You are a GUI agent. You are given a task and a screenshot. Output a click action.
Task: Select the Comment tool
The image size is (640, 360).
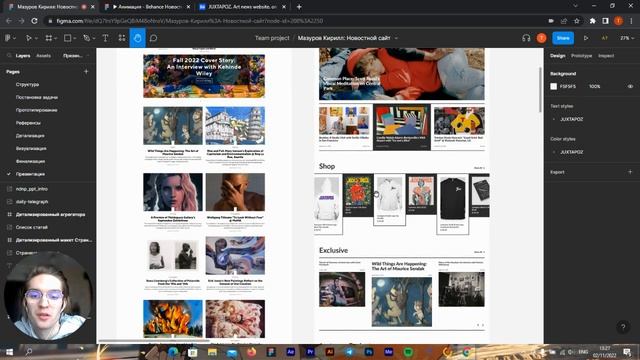point(153,38)
